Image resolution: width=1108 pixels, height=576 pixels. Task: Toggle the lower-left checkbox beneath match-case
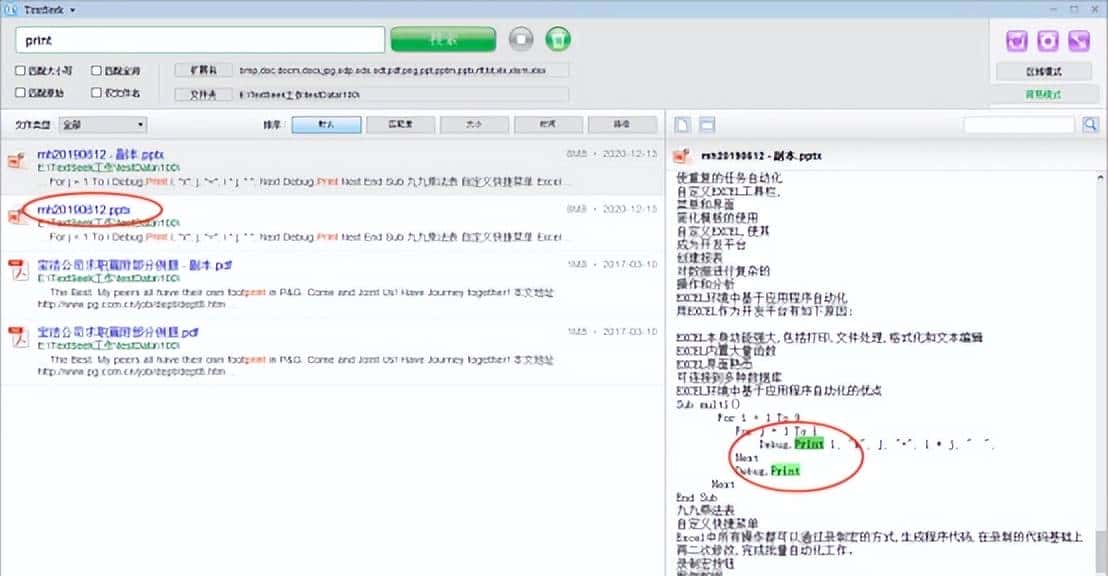pos(20,93)
